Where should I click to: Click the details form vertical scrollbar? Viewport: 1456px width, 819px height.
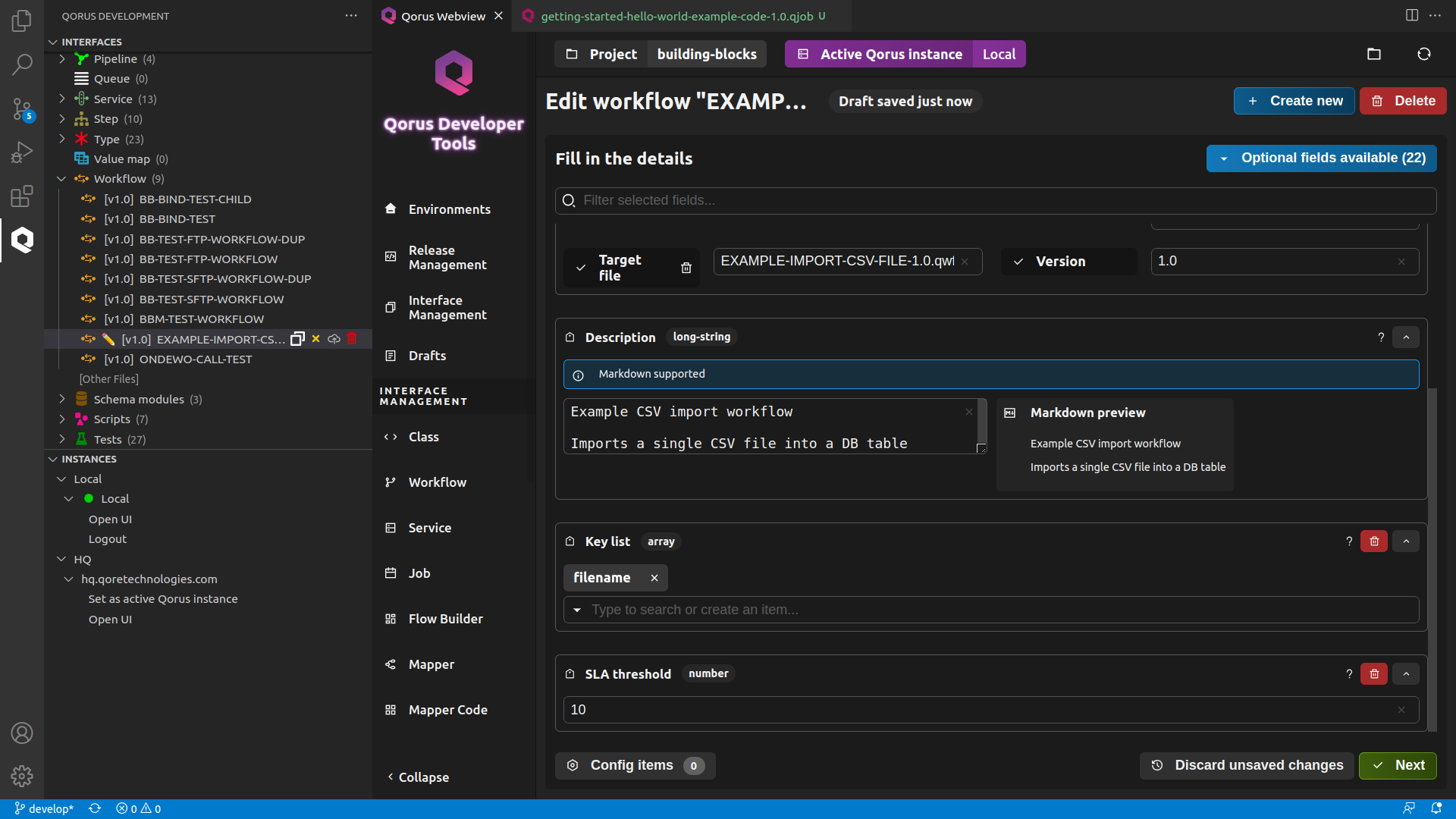tap(1432, 560)
